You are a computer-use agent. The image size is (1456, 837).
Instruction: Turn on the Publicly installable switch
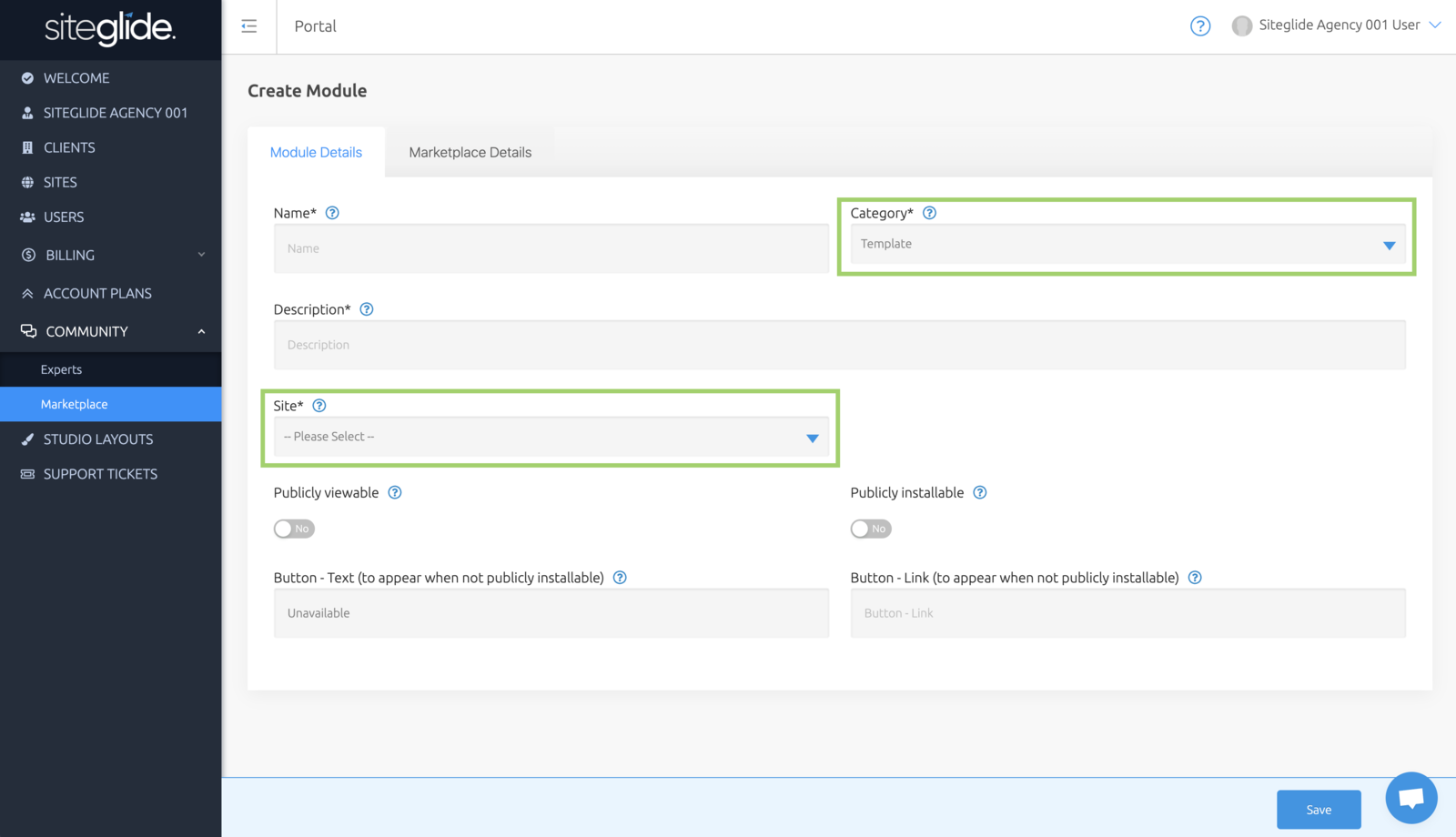[871, 529]
